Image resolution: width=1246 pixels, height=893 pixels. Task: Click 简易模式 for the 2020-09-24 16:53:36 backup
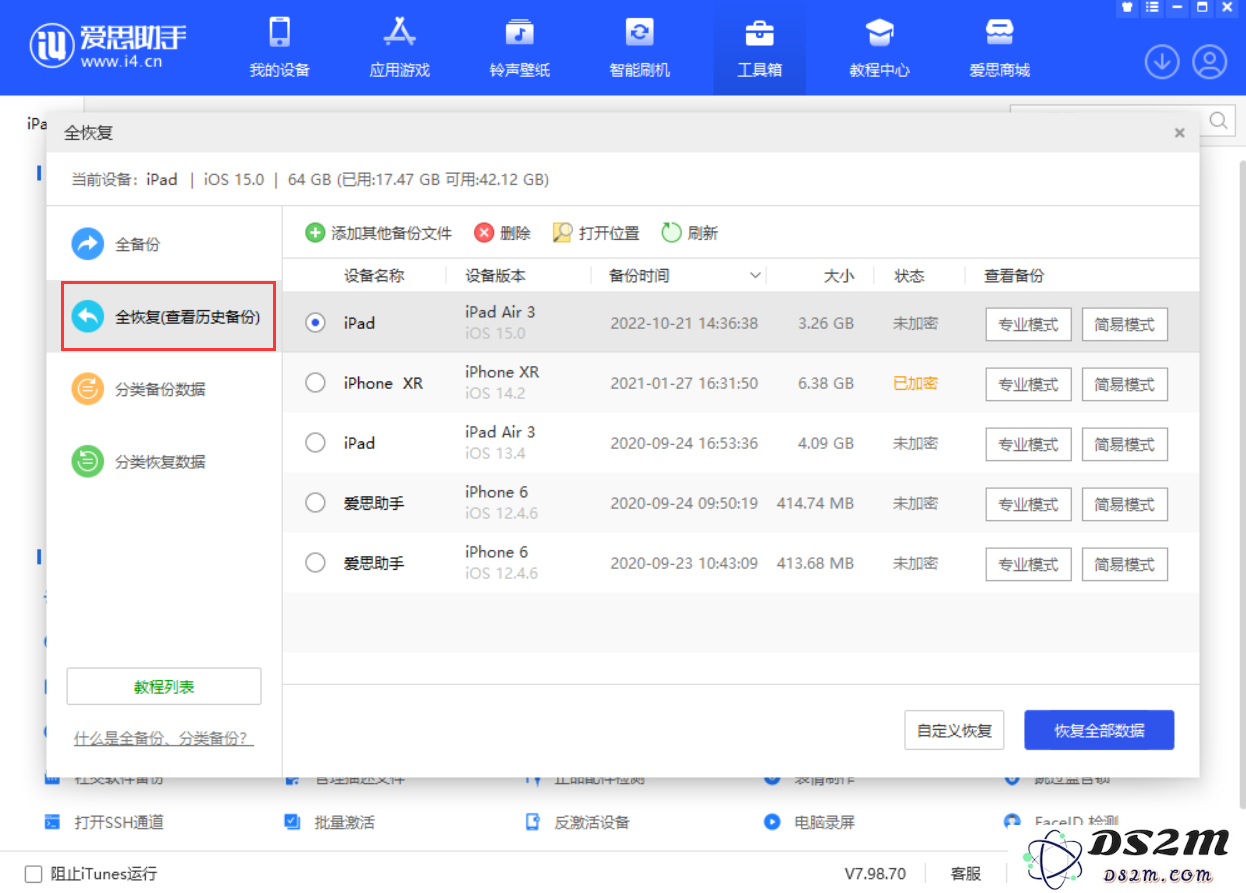pos(1124,444)
